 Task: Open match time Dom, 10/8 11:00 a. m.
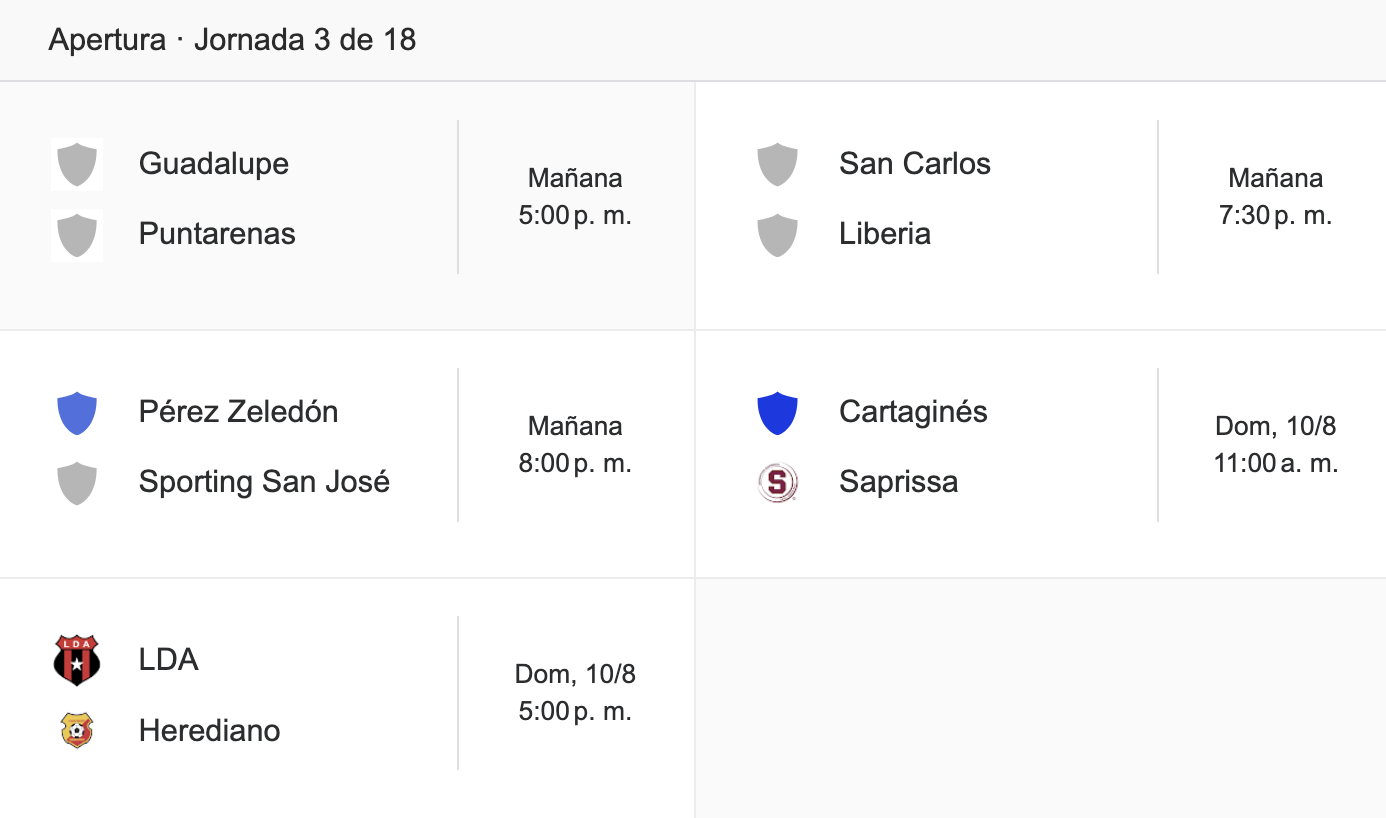[x=1275, y=445]
